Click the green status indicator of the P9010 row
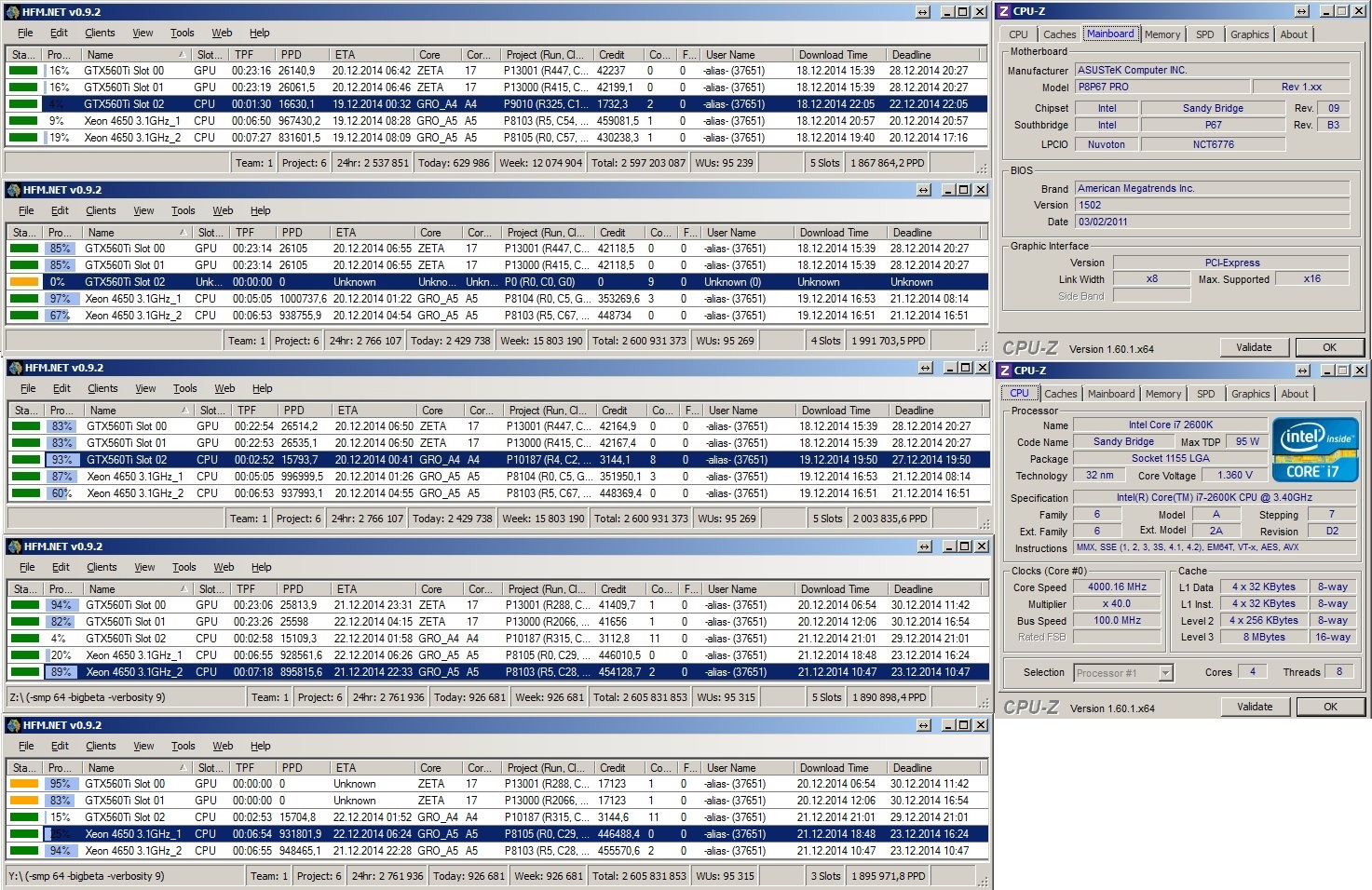The height and width of the screenshot is (890, 1372). (24, 104)
